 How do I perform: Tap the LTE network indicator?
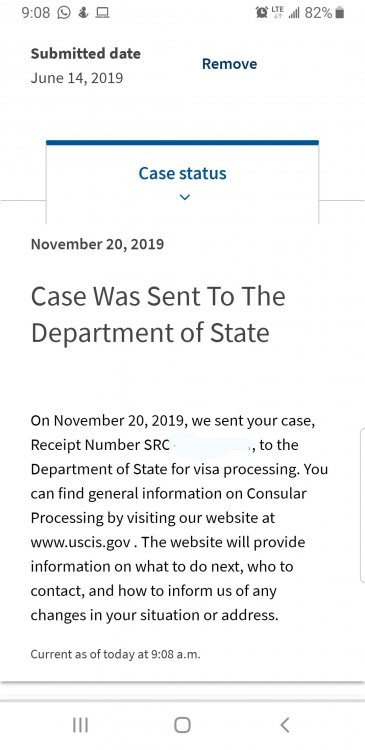pos(277,13)
